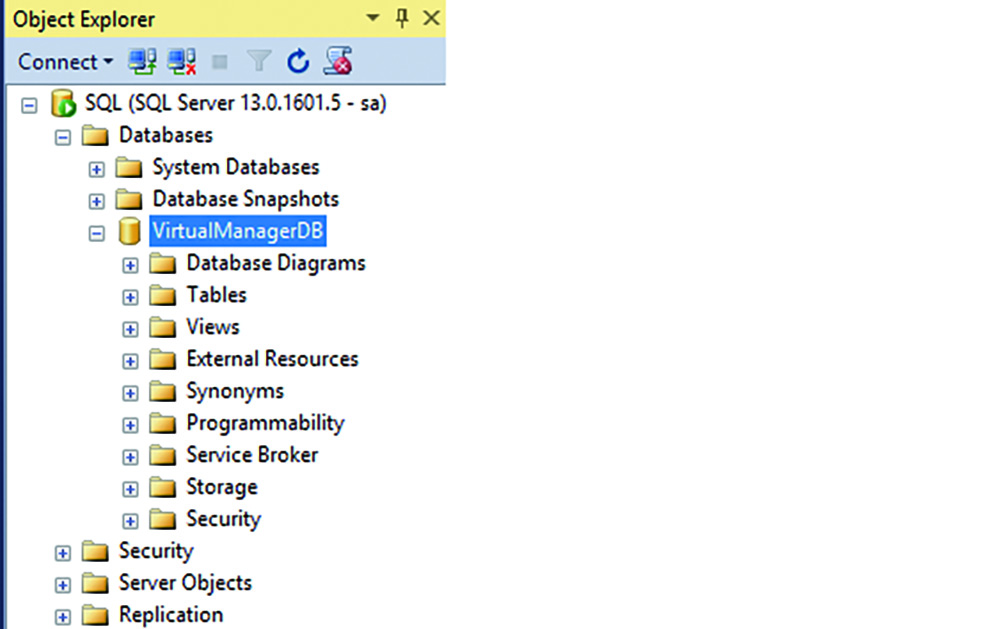
Task: Expand the Database Diagrams folder
Action: click(130, 265)
